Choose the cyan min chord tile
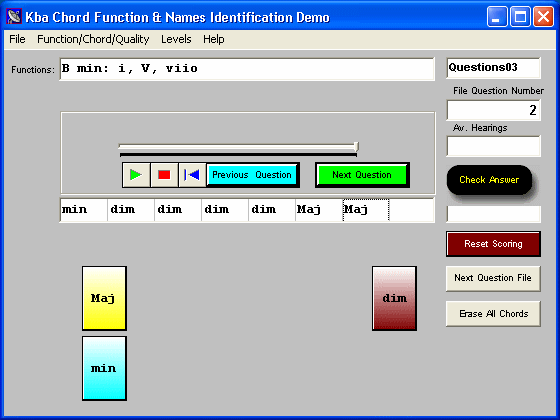560x420 pixels. pyautogui.click(x=104, y=368)
